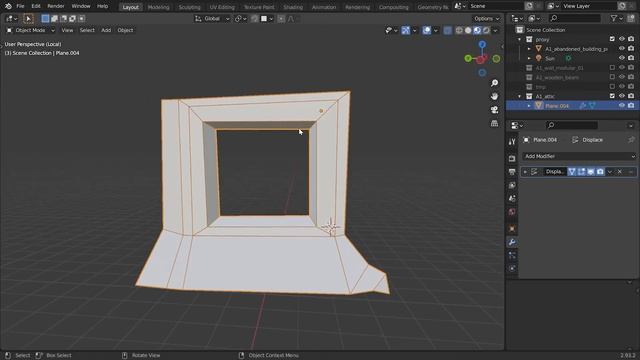Select the solid shading mode icon
The width and height of the screenshot is (640, 360).
468,30
